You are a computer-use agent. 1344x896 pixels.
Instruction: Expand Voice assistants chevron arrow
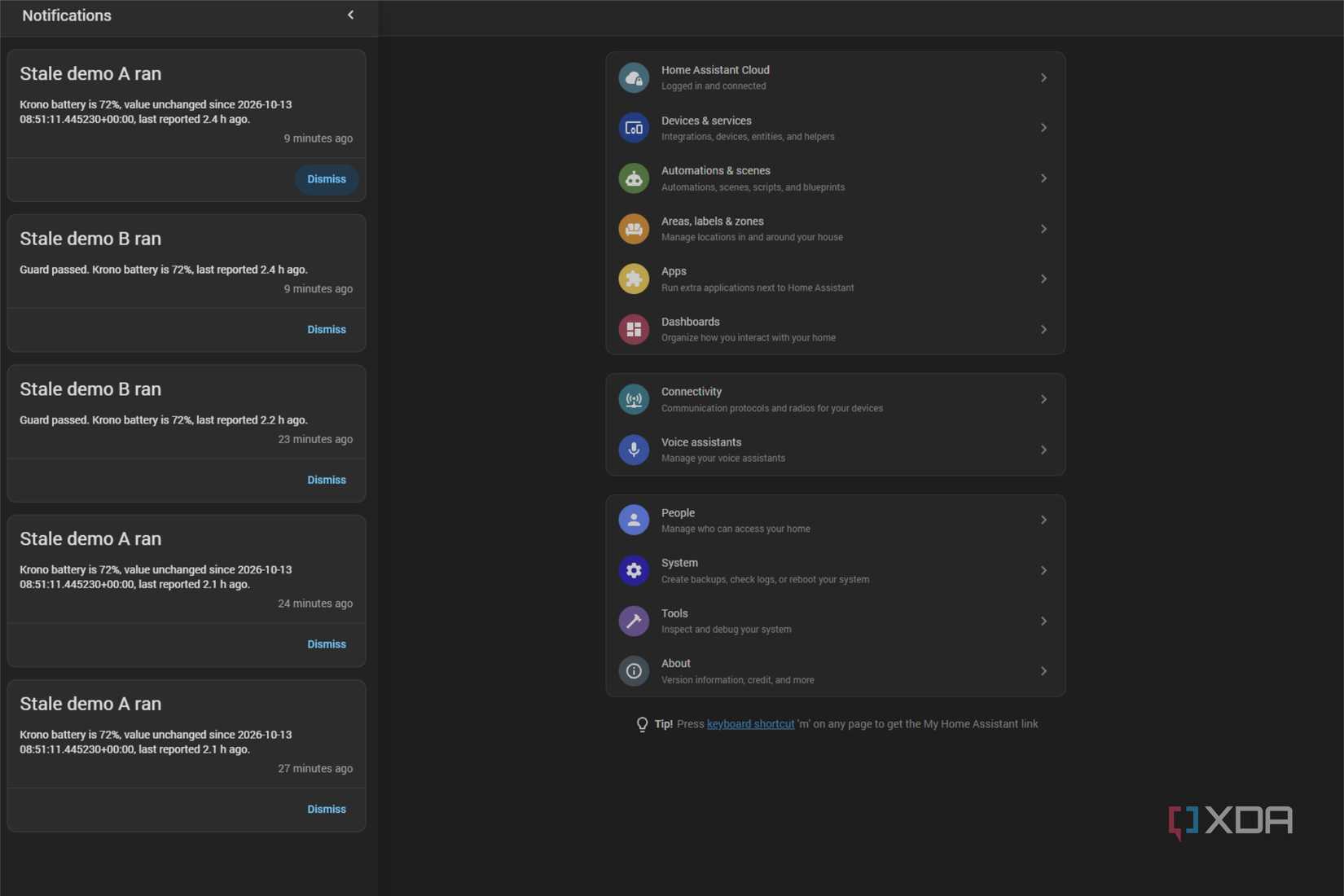(1043, 450)
